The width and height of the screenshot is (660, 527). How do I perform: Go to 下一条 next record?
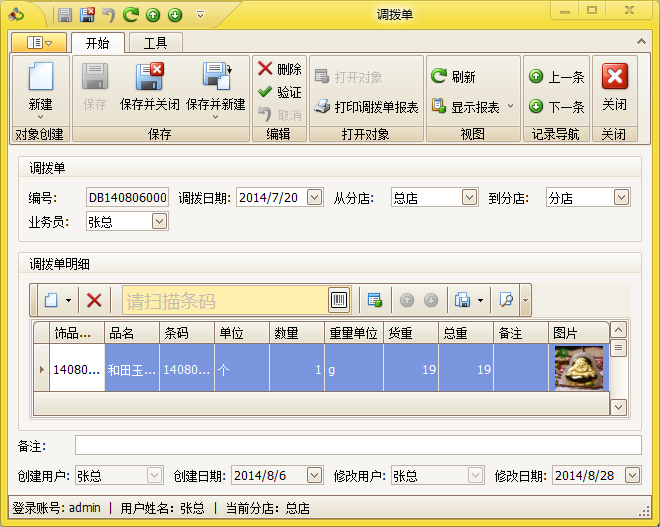coord(556,107)
